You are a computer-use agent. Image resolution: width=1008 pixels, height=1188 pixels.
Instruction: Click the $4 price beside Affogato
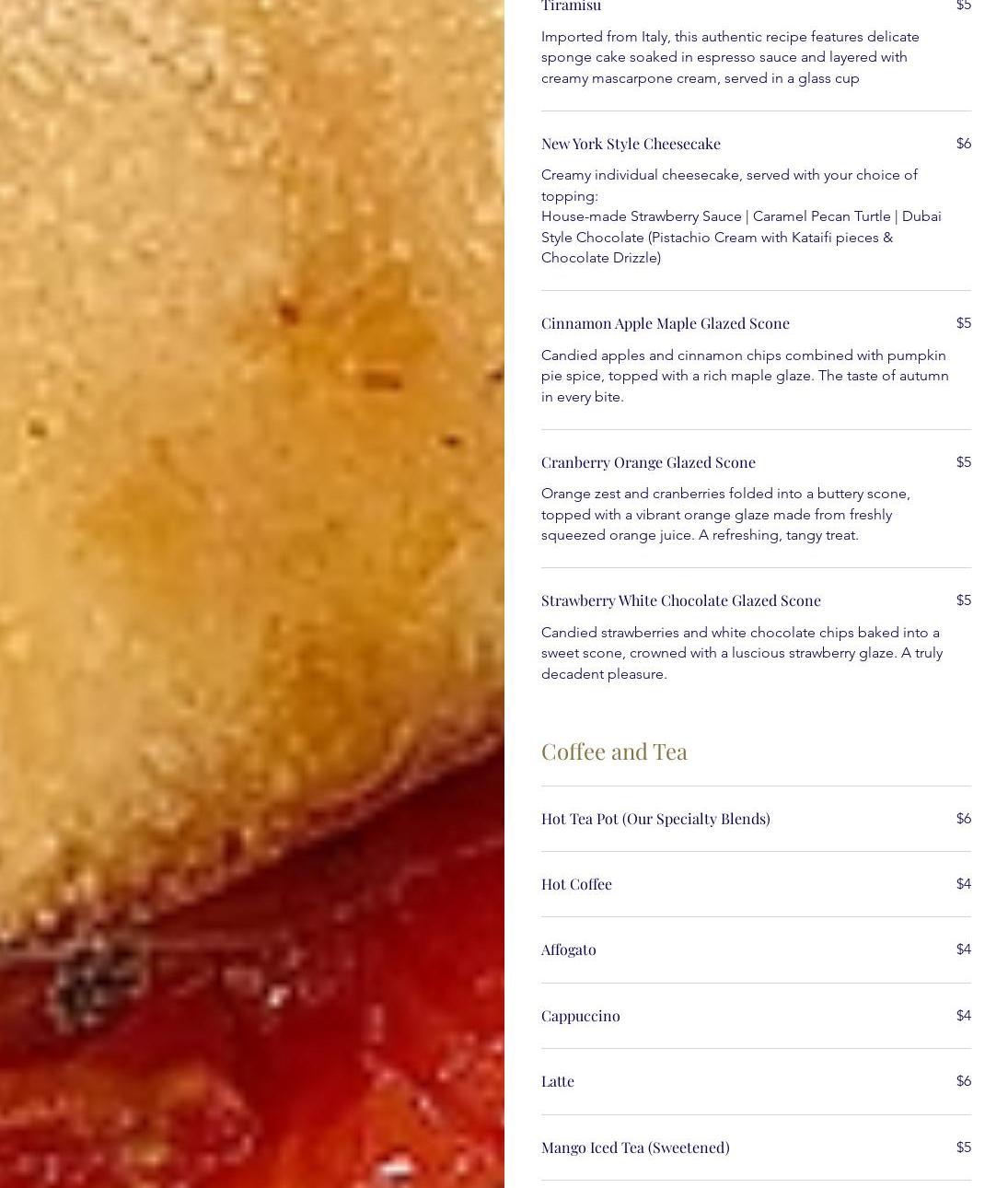point(964,949)
